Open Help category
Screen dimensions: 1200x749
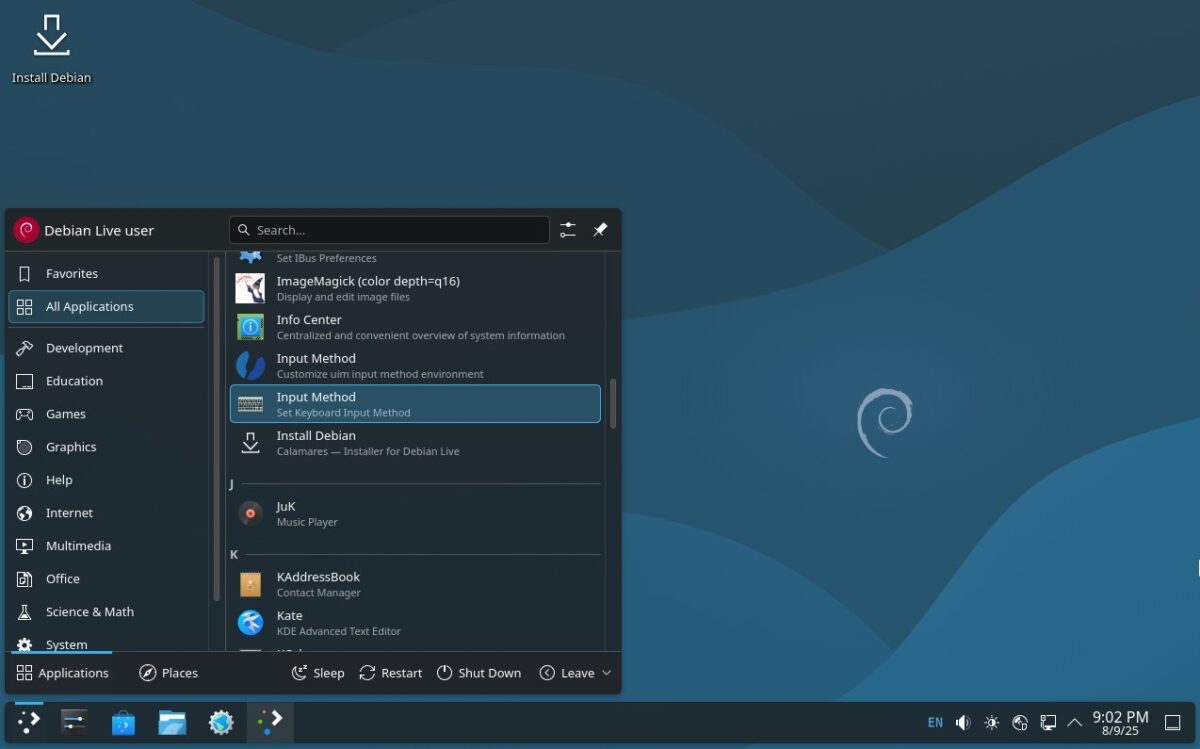pos(106,480)
